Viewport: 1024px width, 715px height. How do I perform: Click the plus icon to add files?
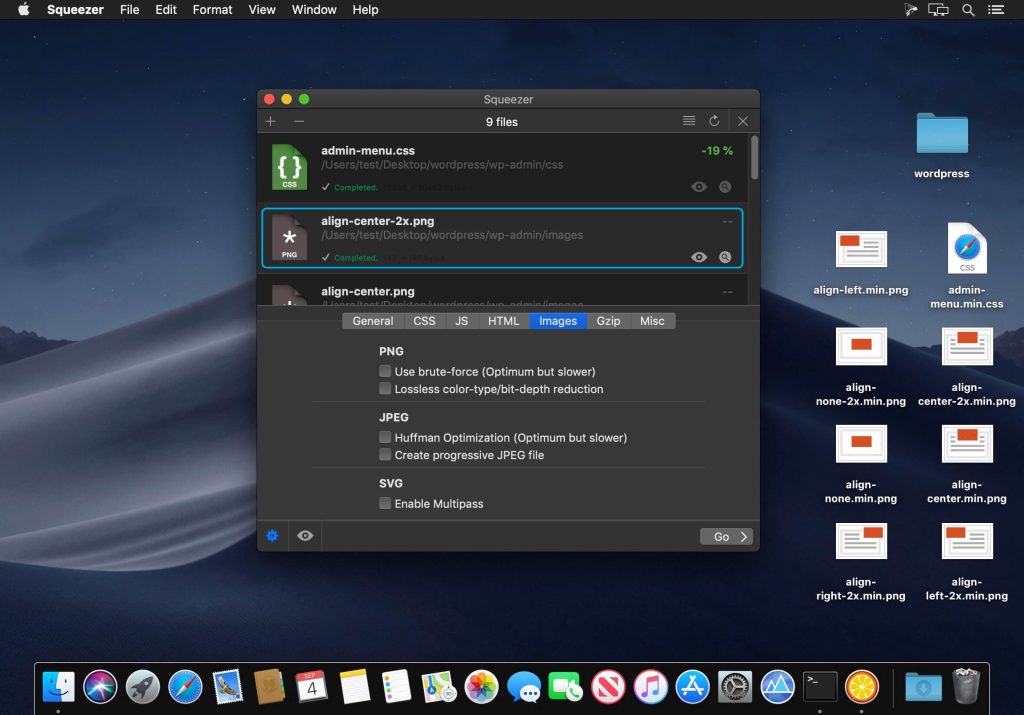[271, 121]
